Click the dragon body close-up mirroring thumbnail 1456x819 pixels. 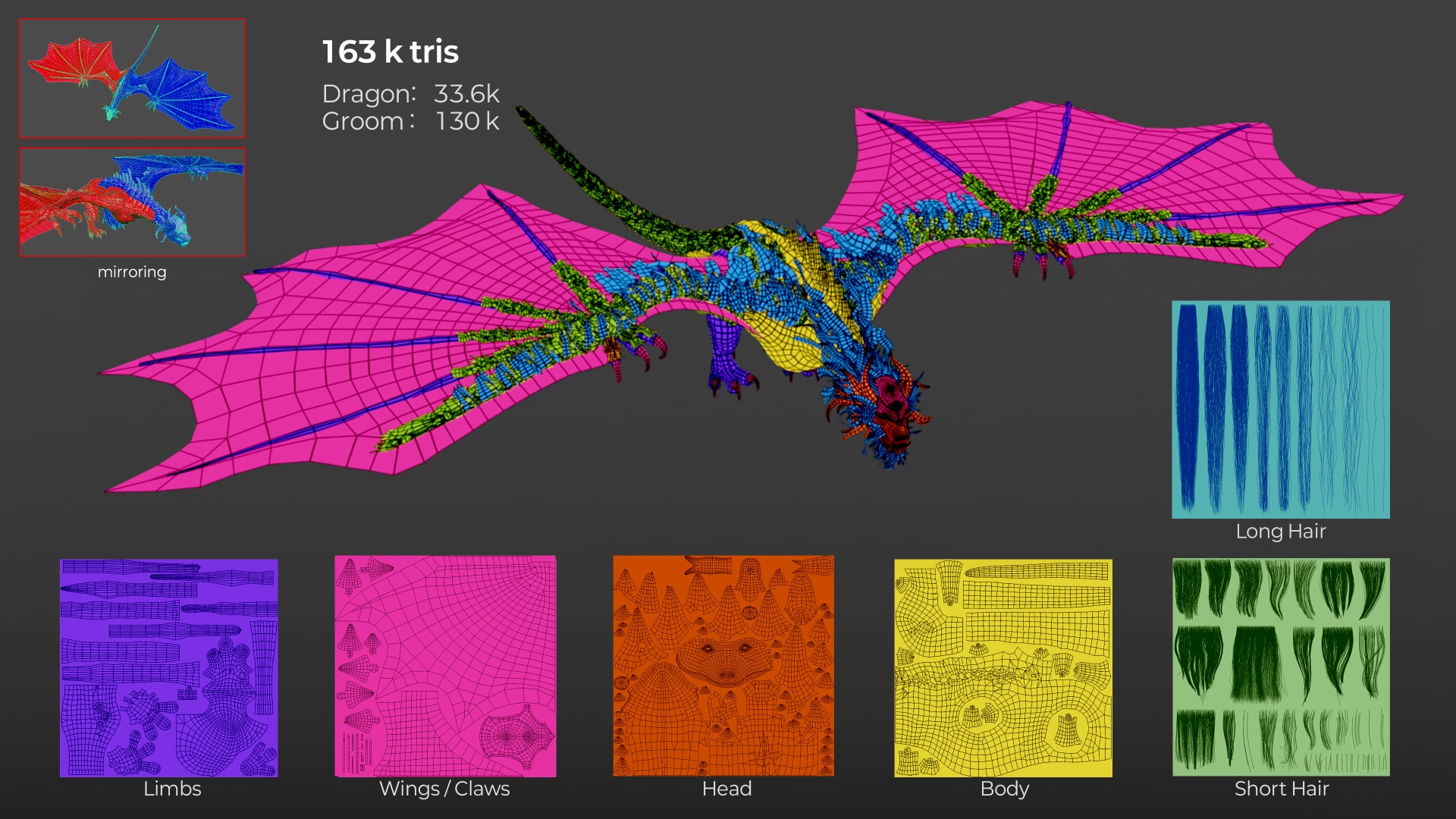[x=132, y=202]
